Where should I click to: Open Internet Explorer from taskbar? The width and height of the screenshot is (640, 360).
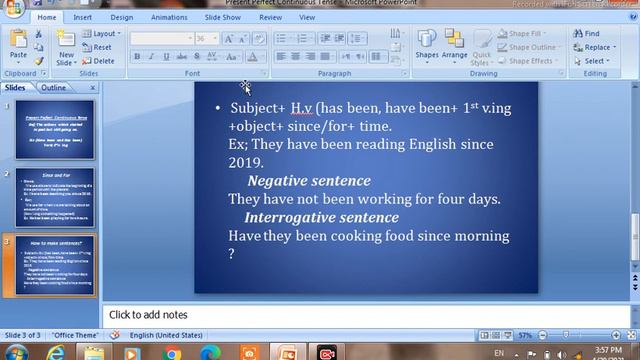[55, 353]
